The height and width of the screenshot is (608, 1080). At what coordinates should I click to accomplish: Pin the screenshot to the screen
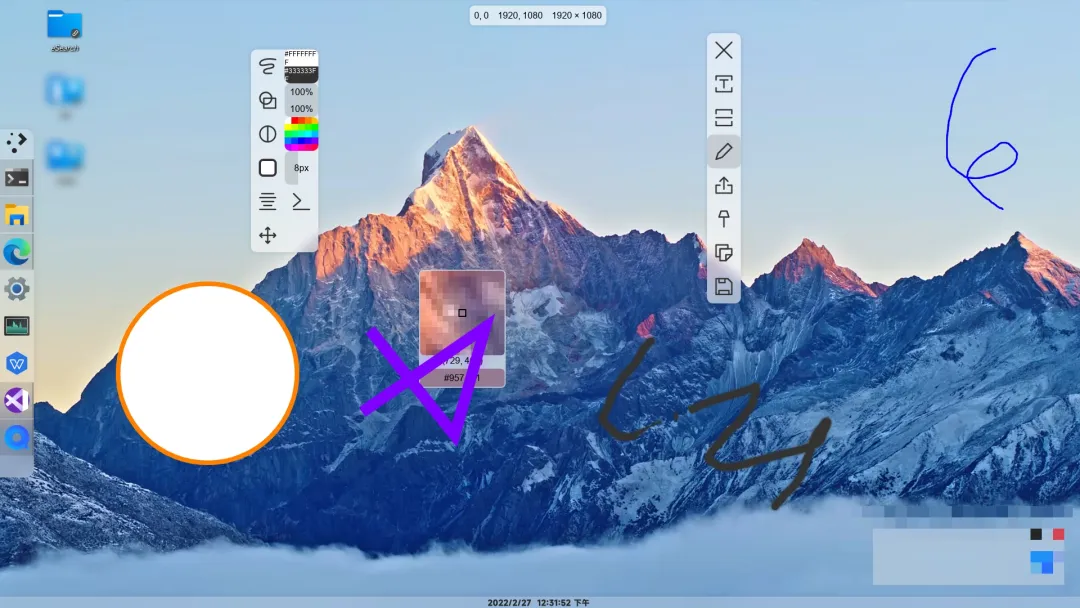[723, 219]
